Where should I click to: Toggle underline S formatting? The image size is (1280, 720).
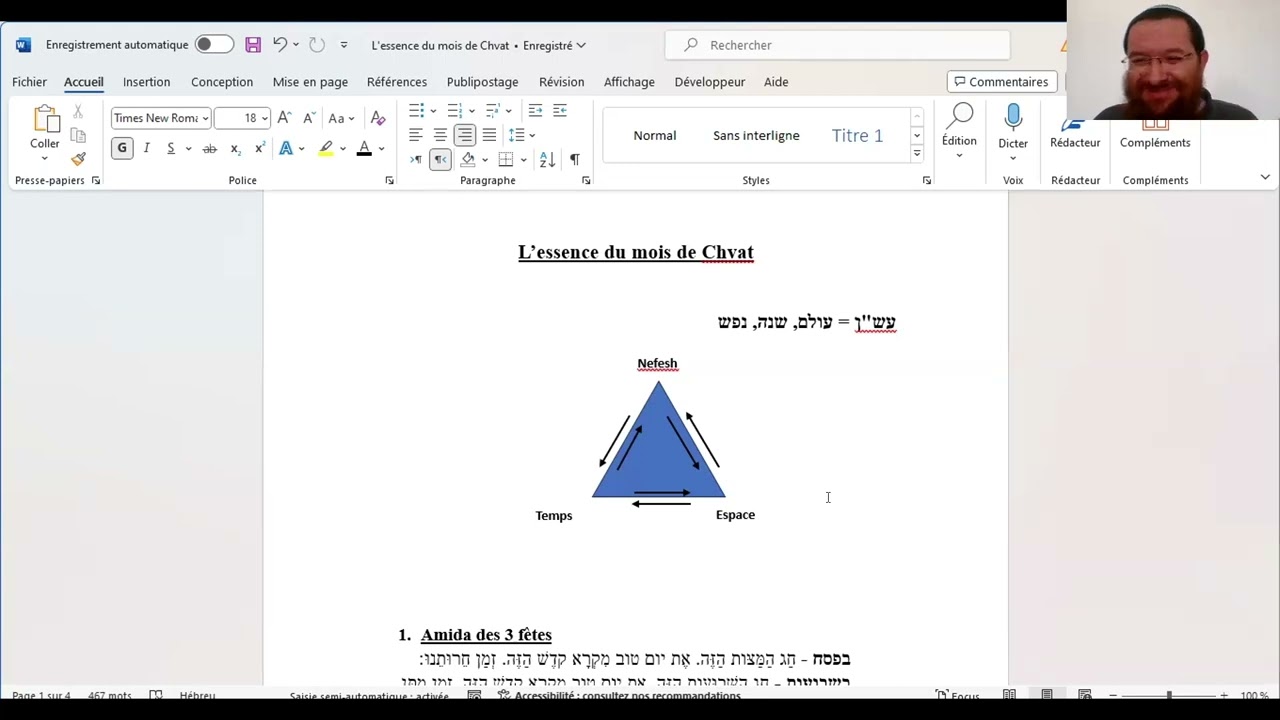point(170,148)
